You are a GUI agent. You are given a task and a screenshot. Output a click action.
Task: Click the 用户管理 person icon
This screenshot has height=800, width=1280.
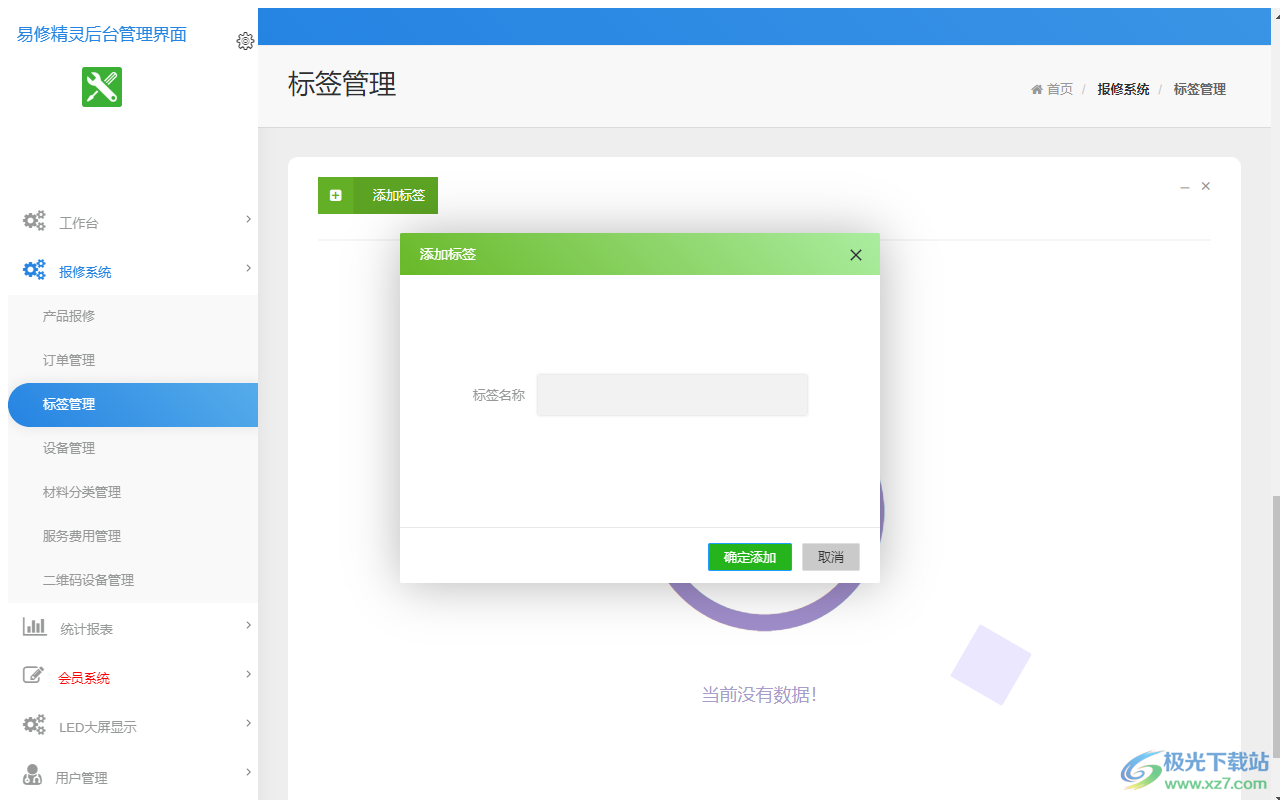coord(33,775)
